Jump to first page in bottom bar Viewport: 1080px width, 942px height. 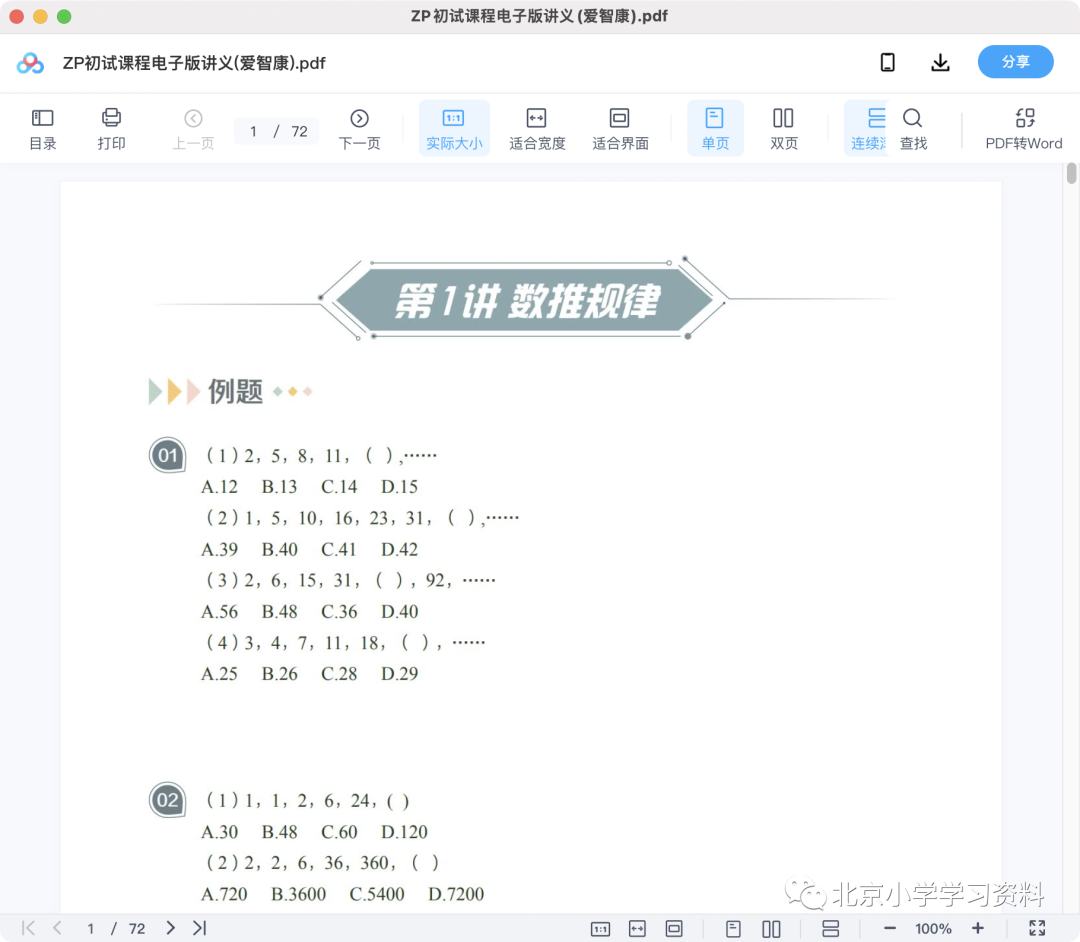28,928
